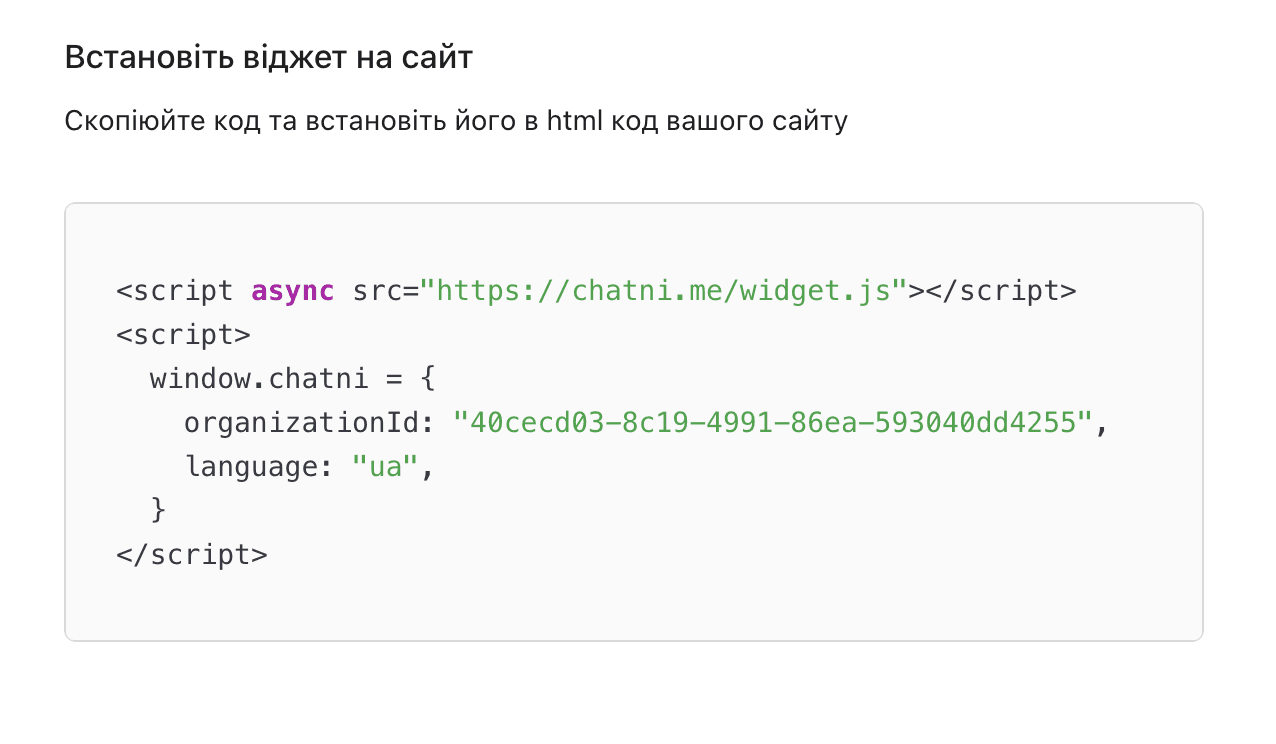1276x744 pixels.
Task: Click the ></script> ending of the first line
Action: click(993, 291)
